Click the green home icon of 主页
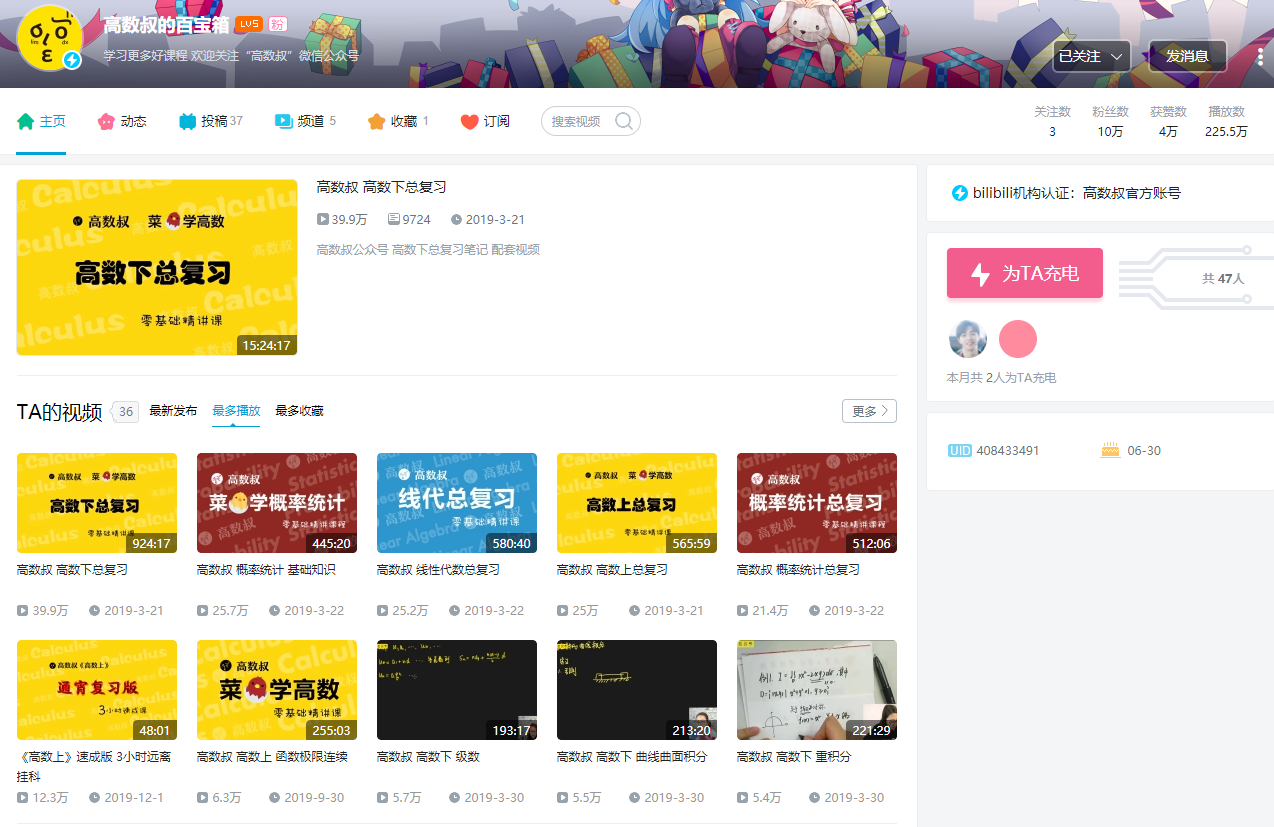 pos(26,121)
